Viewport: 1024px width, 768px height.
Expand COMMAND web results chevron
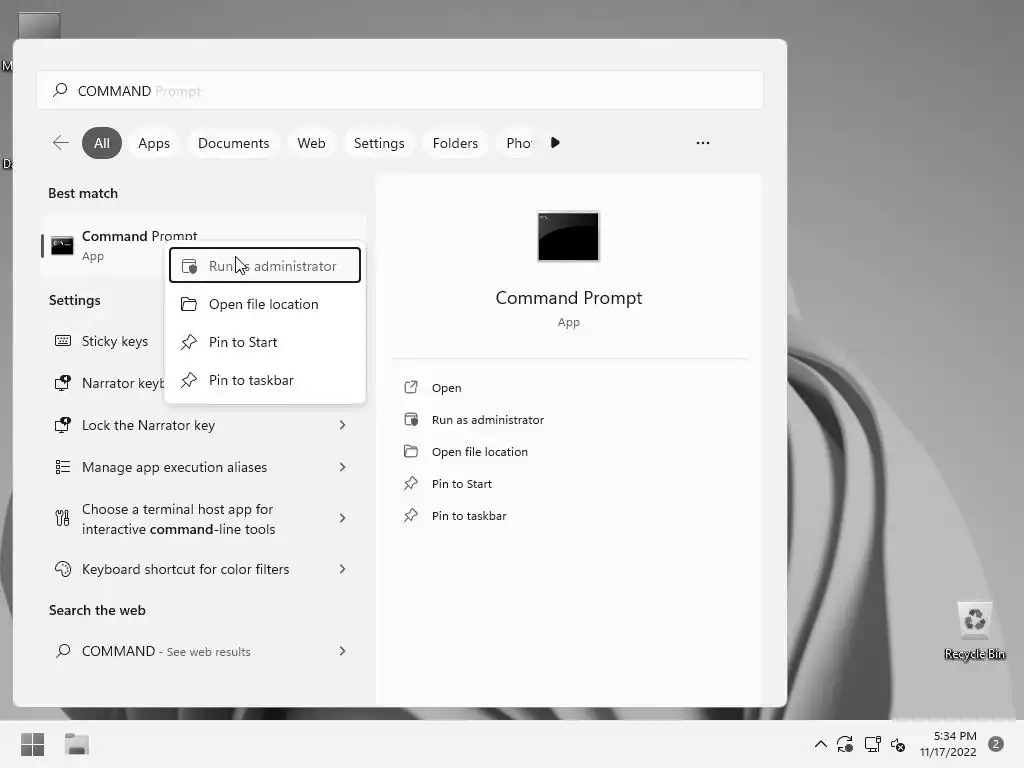click(x=342, y=651)
